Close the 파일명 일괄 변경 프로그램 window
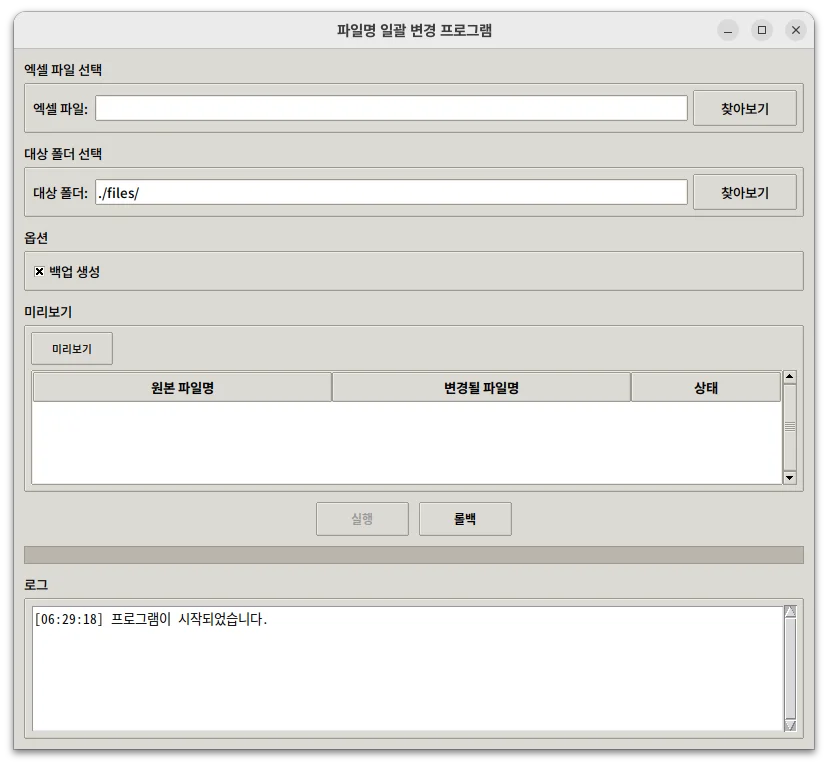Viewport: 828px width, 766px height. pyautogui.click(x=796, y=30)
